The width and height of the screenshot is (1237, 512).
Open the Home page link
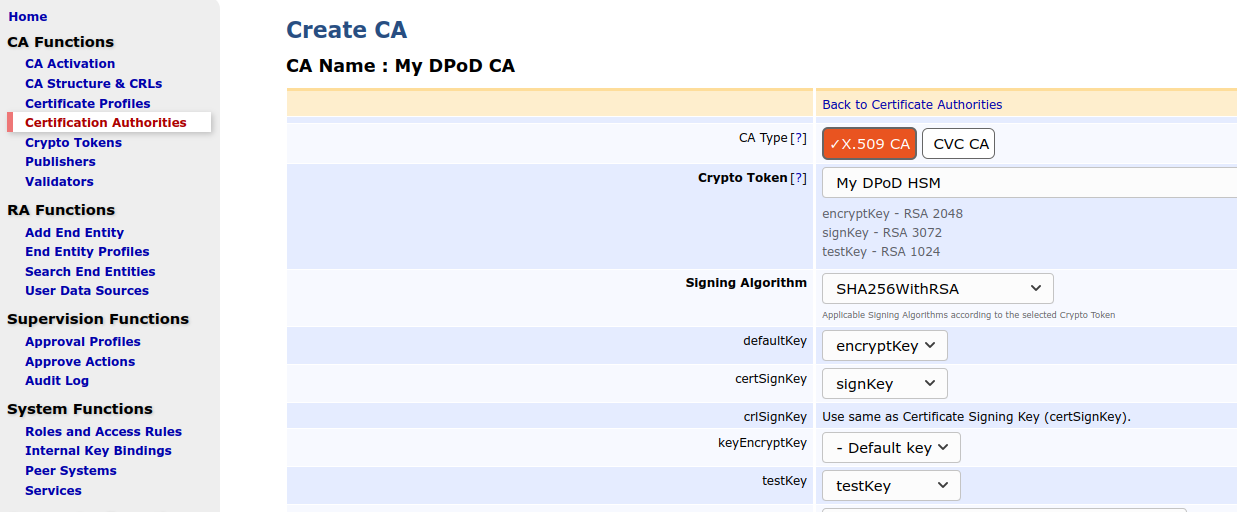coord(27,17)
